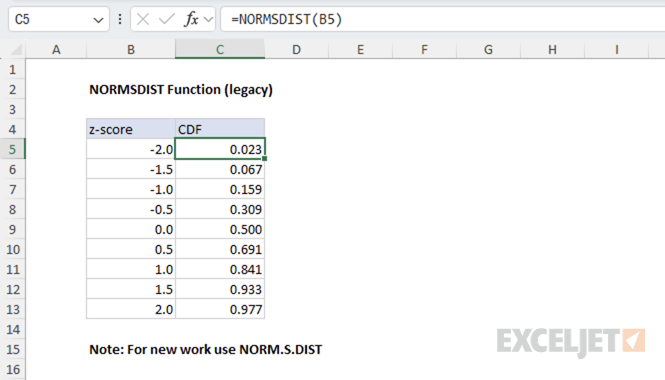Select the cell showing 0.159
This screenshot has width=665, height=380.
220,189
